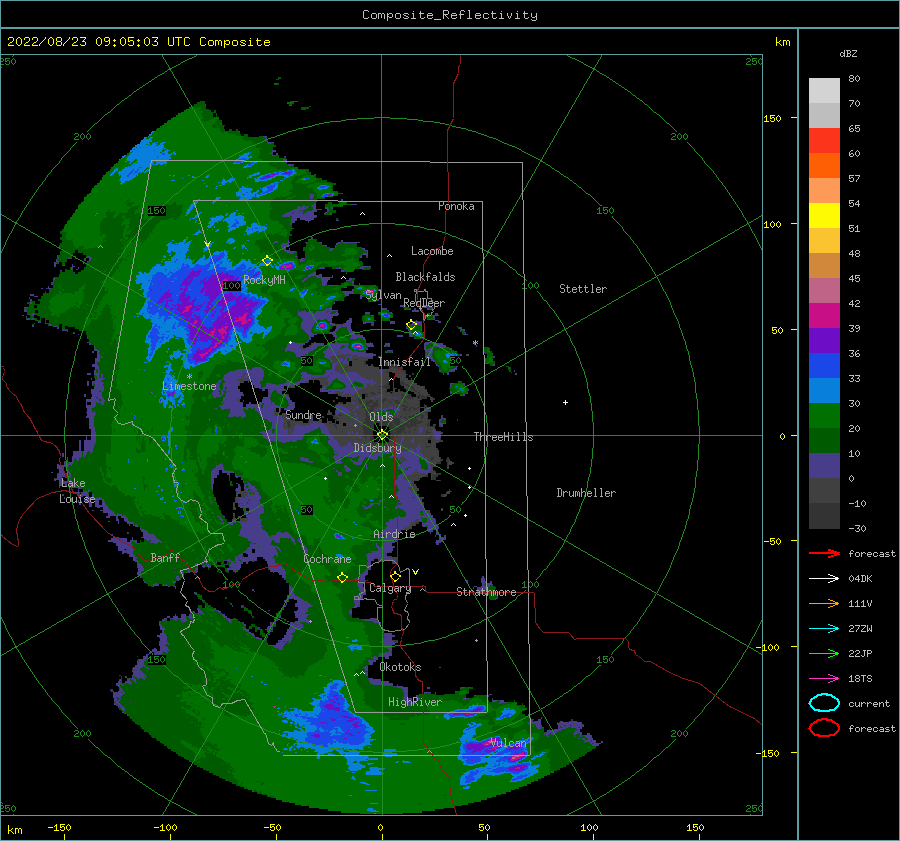This screenshot has height=841, width=900.
Task: Click the yellow diamond marker near RockyMH
Action: tap(267, 261)
